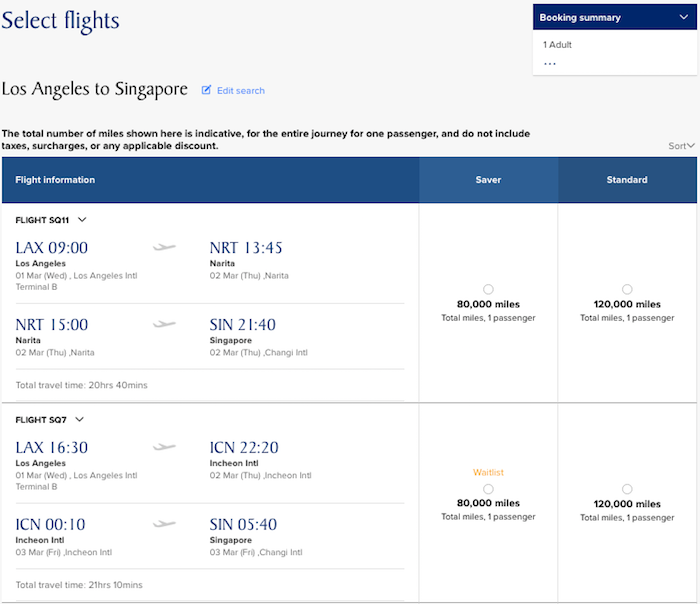The height and width of the screenshot is (604, 700).
Task: Select Saver 80,000 miles for flight SQ11
Action: [x=488, y=289]
